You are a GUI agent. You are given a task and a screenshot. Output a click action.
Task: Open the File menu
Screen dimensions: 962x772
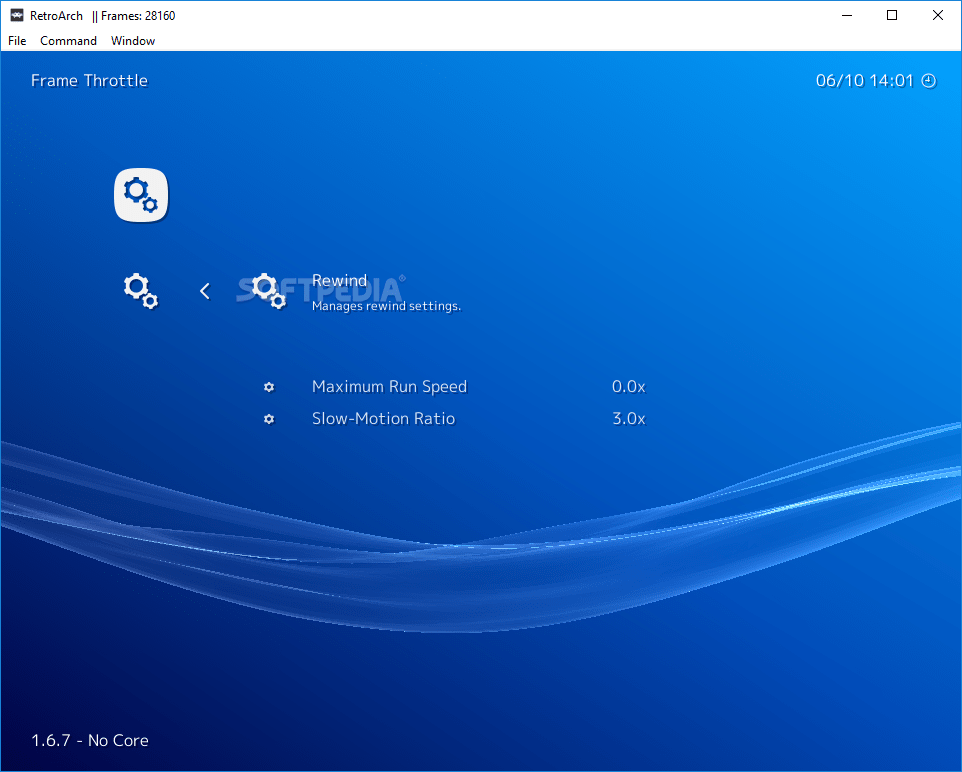[x=17, y=41]
